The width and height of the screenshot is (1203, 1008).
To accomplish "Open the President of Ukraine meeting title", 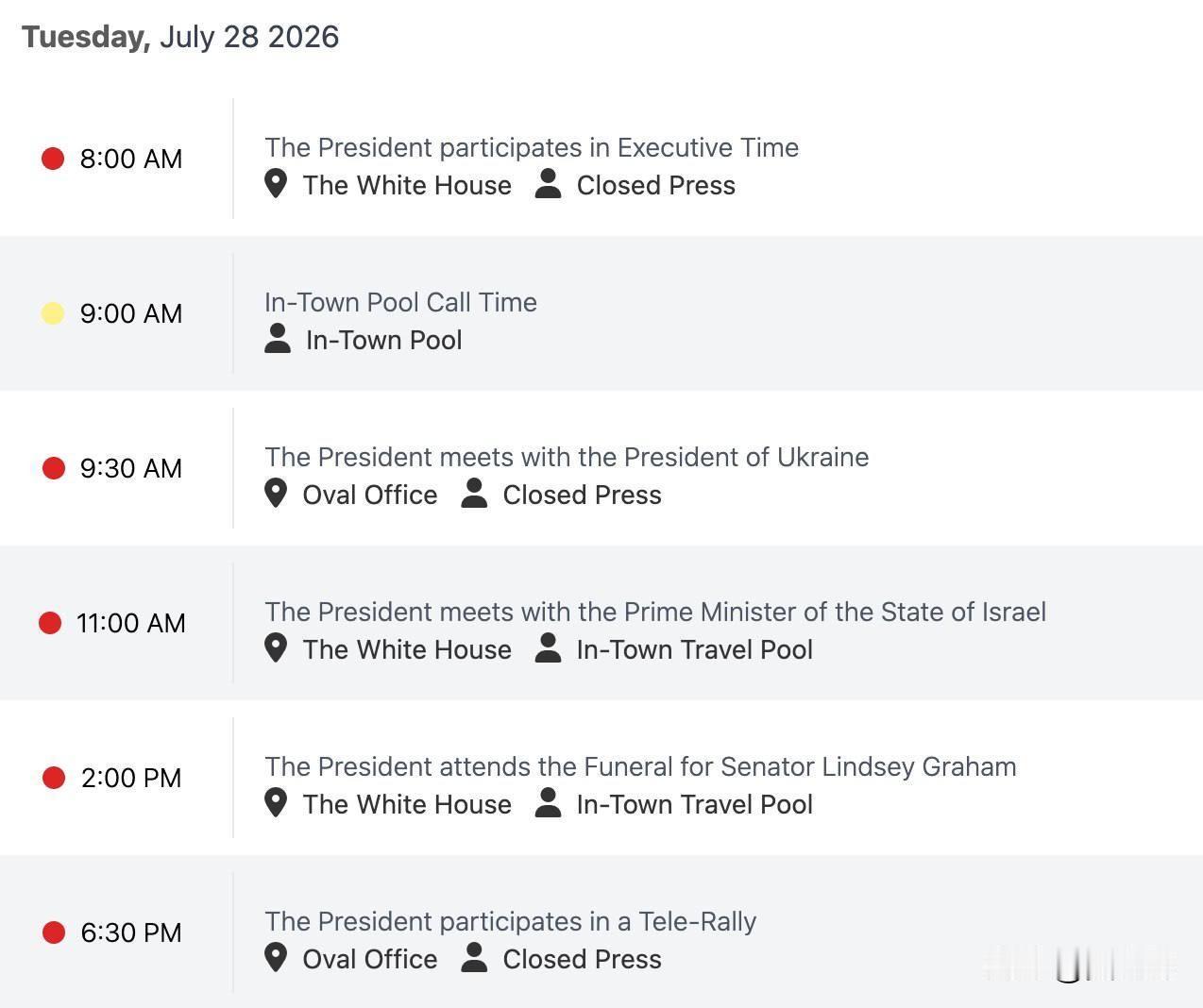I will coord(567,457).
